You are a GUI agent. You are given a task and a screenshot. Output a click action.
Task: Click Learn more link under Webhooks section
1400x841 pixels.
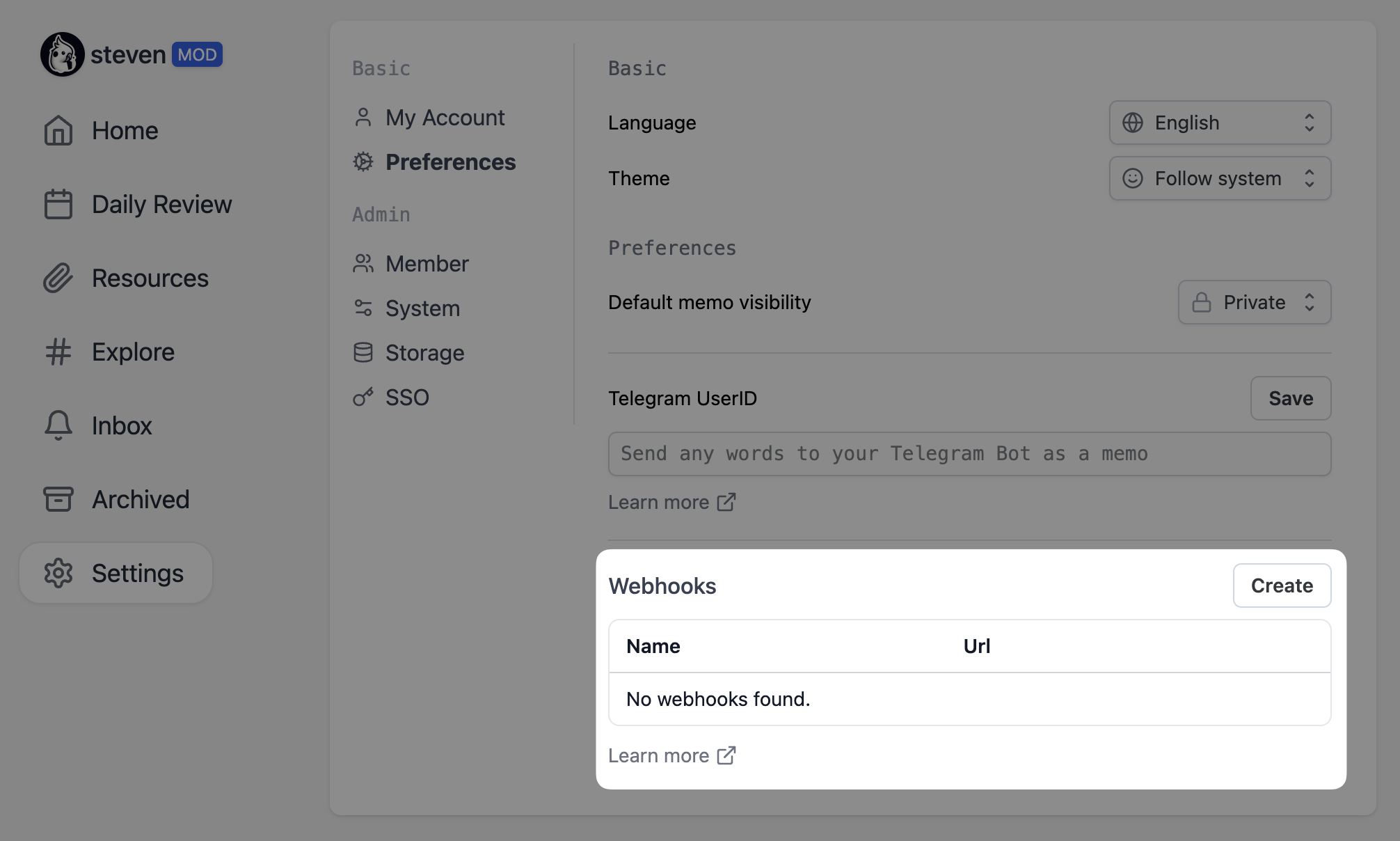coord(672,755)
